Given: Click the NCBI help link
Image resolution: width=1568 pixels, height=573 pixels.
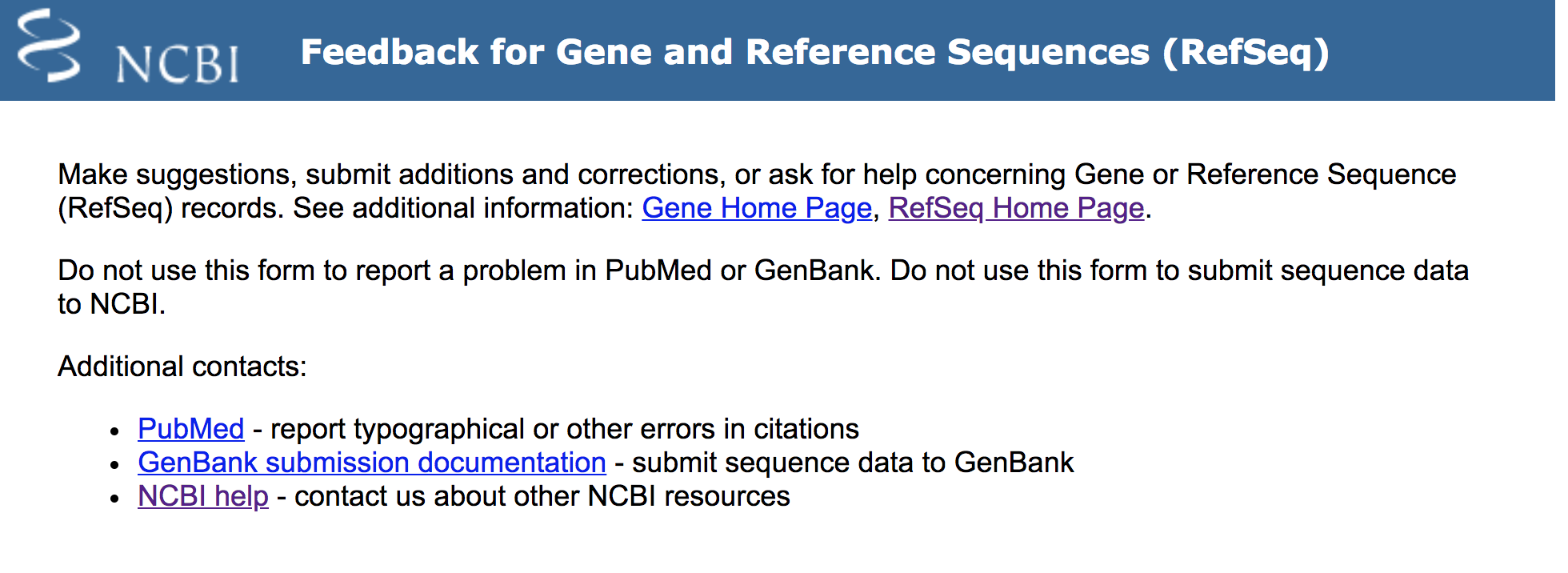Looking at the screenshot, I should 203,497.
